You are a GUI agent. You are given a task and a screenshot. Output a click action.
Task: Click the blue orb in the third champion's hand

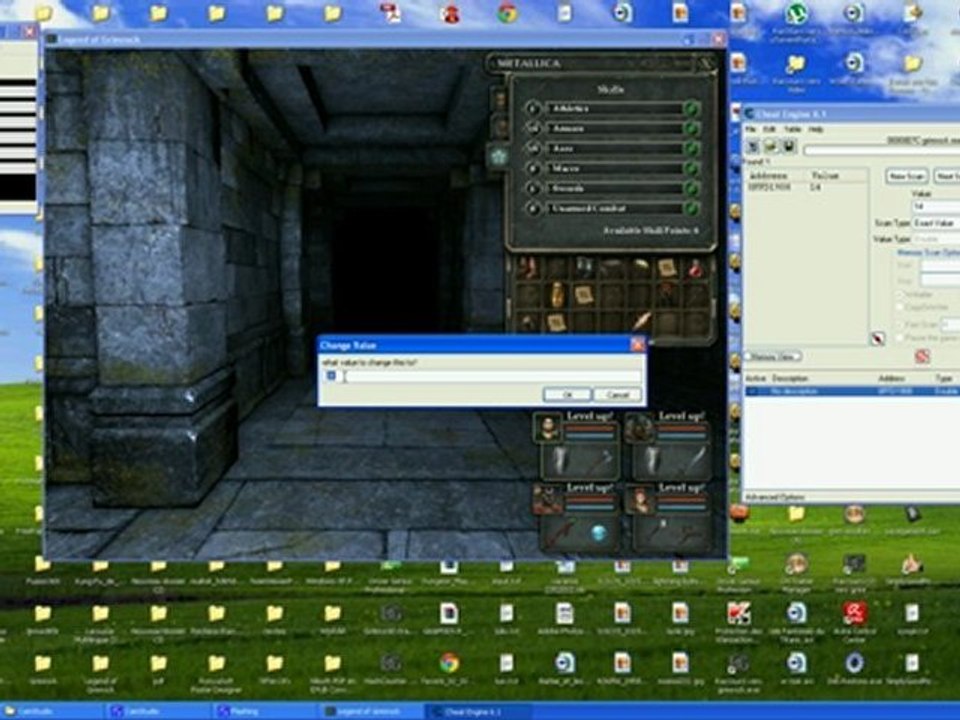coord(599,533)
